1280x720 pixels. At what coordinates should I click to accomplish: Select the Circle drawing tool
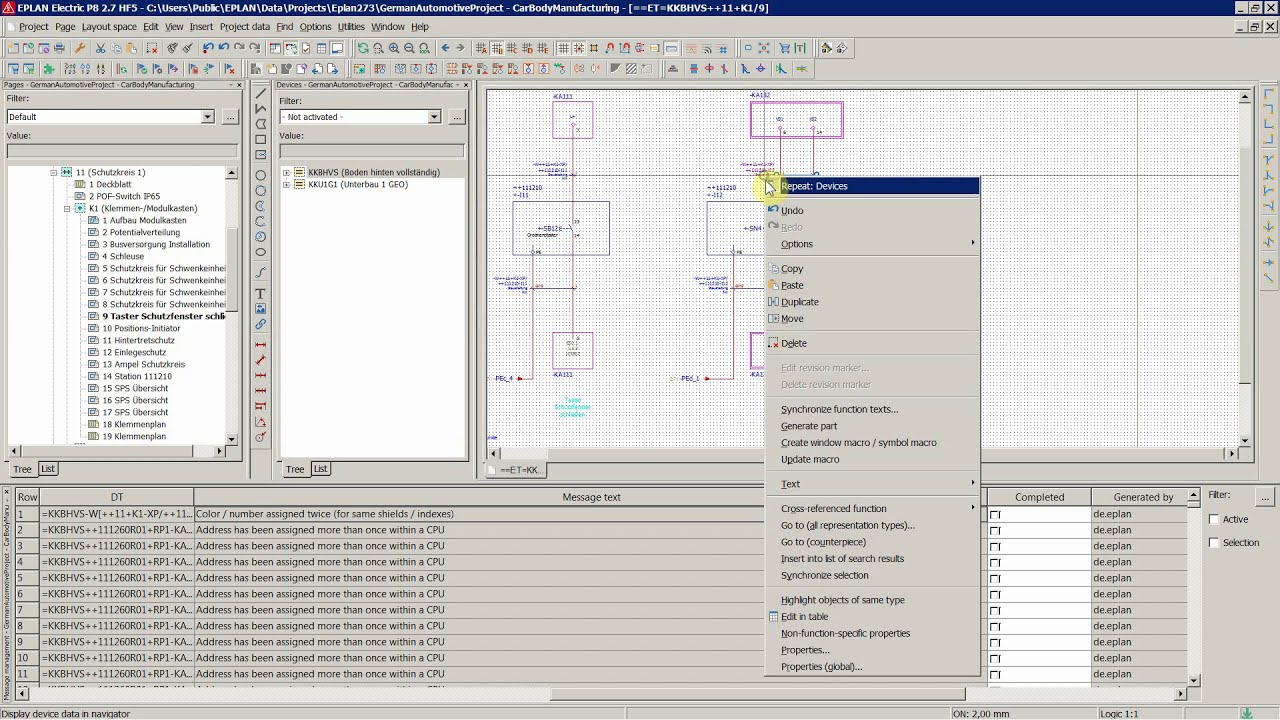(260, 175)
